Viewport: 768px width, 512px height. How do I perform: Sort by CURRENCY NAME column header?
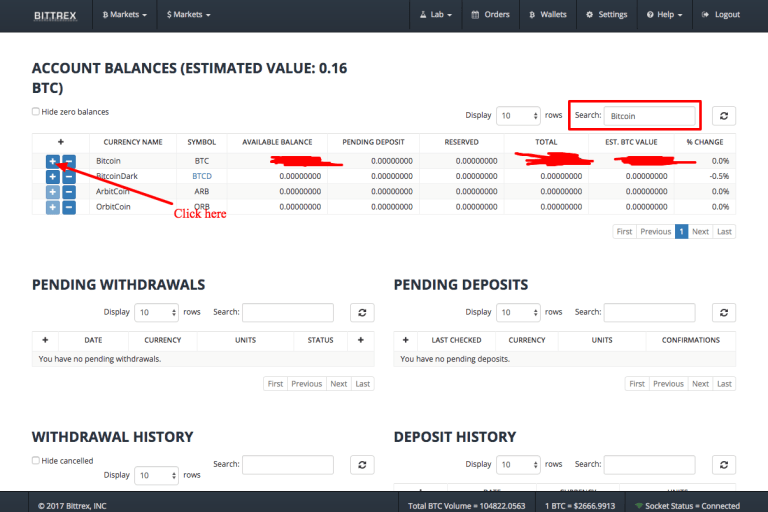(133, 142)
